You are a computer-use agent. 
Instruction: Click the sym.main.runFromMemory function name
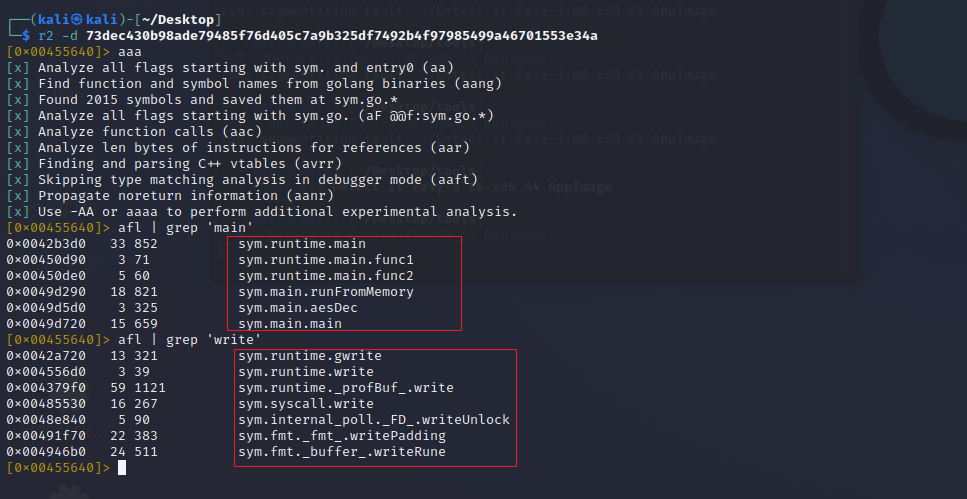point(325,291)
